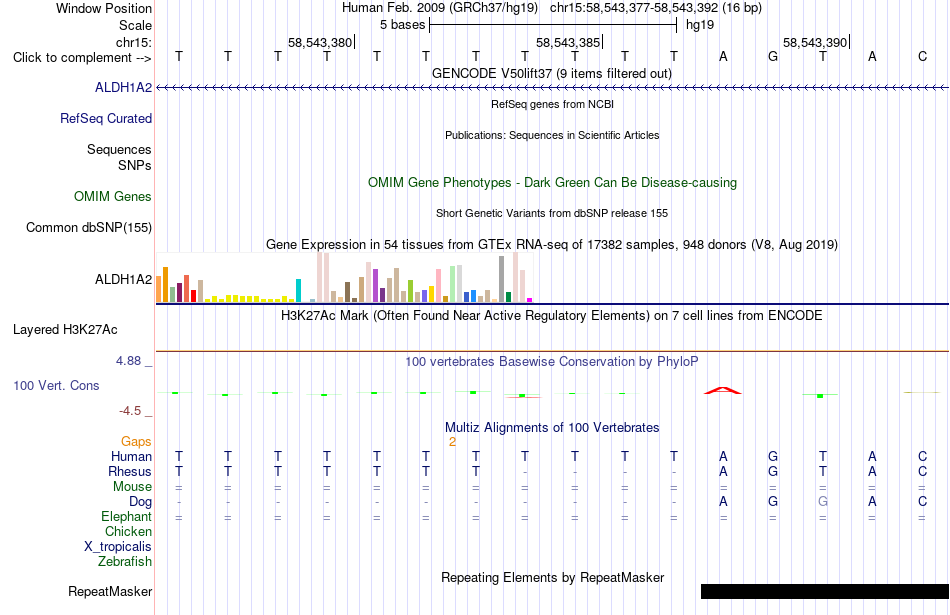Viewport: 950px width, 615px height.
Task: Click the cyan bar in GTEx chart
Action: click(x=298, y=290)
